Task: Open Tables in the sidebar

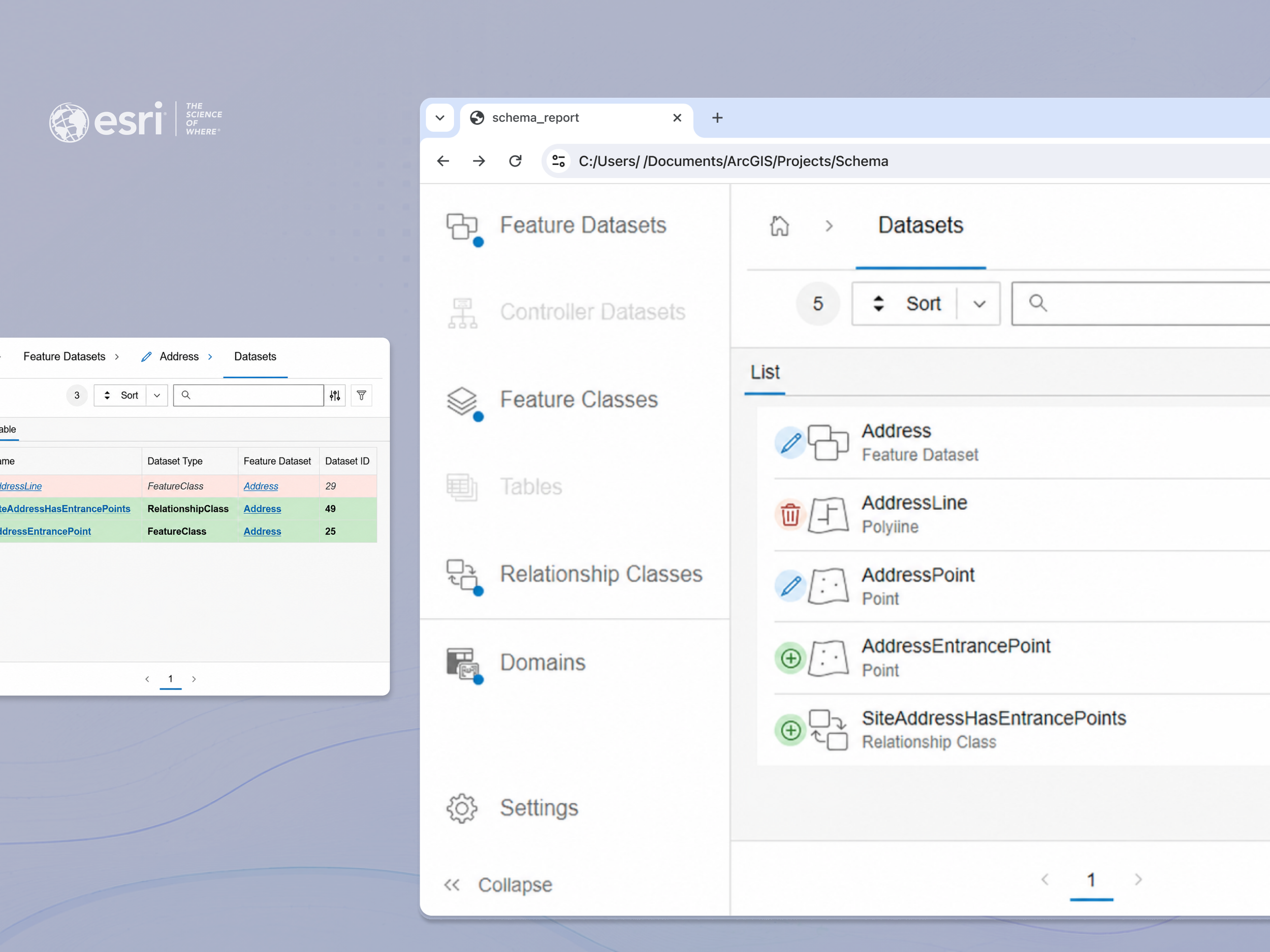Action: (x=504, y=486)
